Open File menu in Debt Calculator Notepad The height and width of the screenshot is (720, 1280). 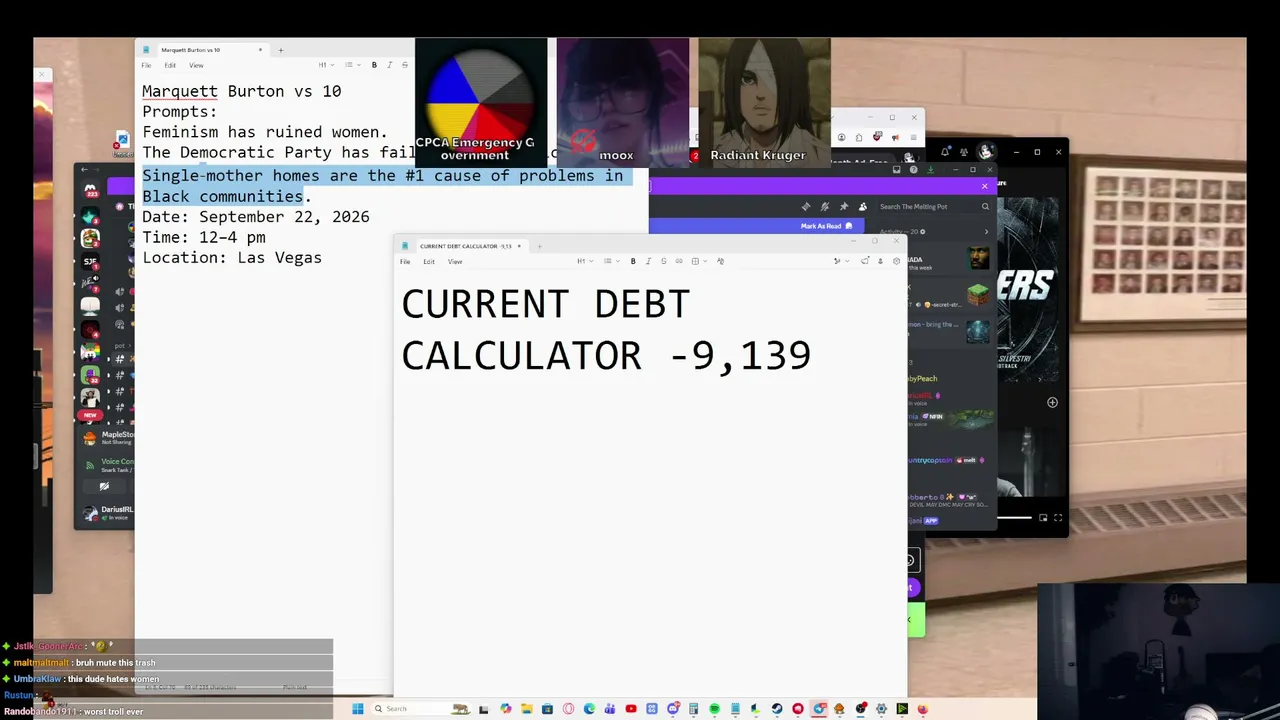405,262
